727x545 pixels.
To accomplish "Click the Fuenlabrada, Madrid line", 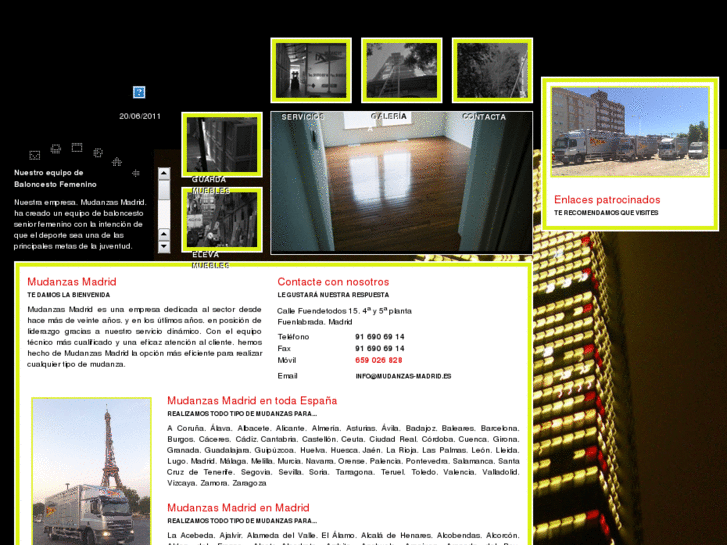I will pos(315,322).
